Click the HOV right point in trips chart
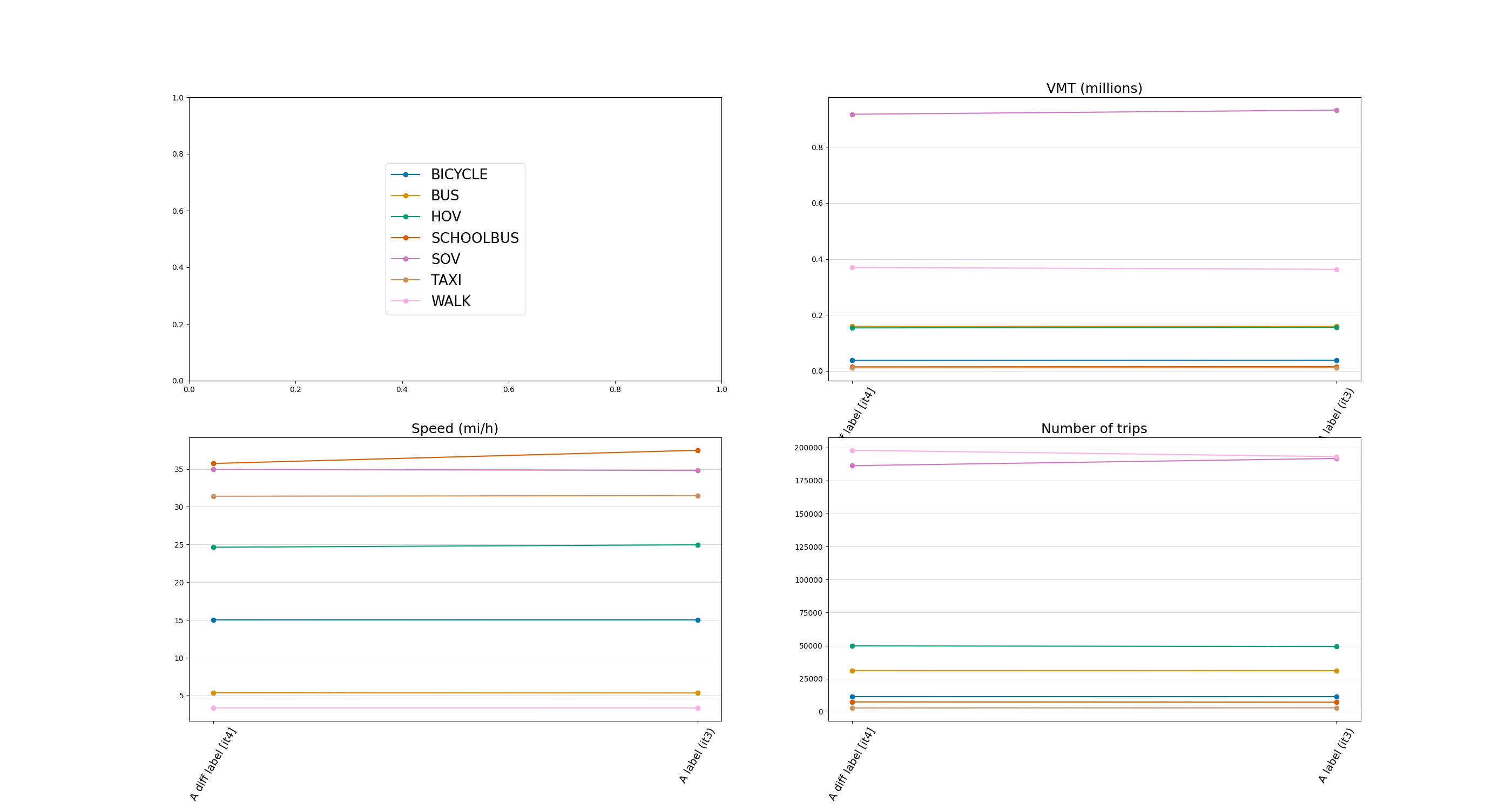This screenshot has width=1512, height=810. coord(1336,647)
